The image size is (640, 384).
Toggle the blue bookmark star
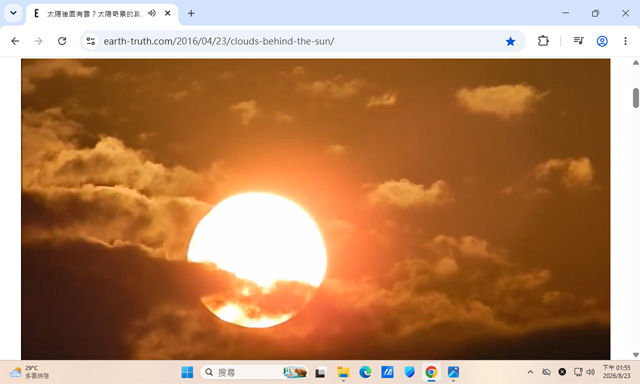[510, 41]
